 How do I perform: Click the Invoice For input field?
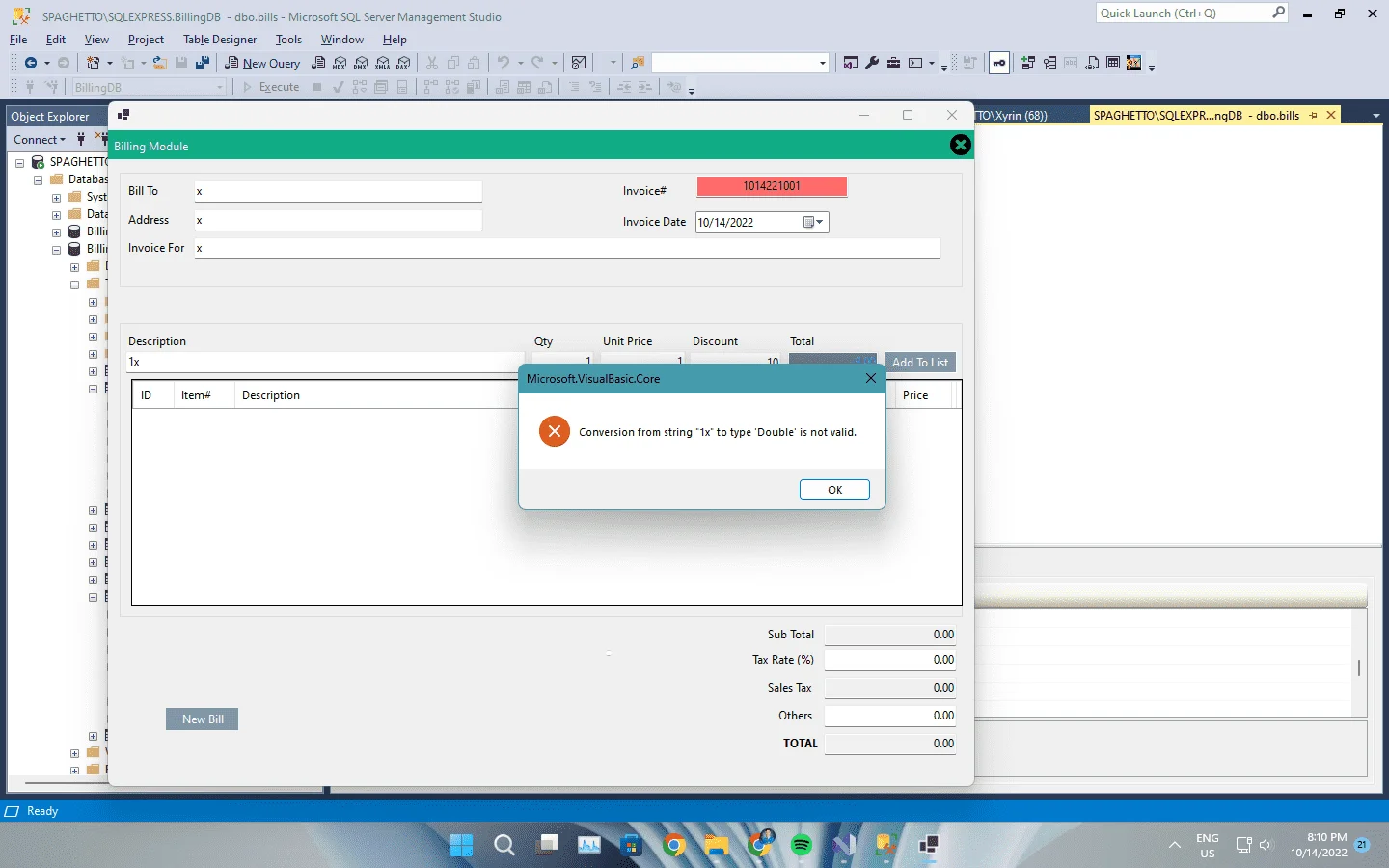click(x=567, y=248)
